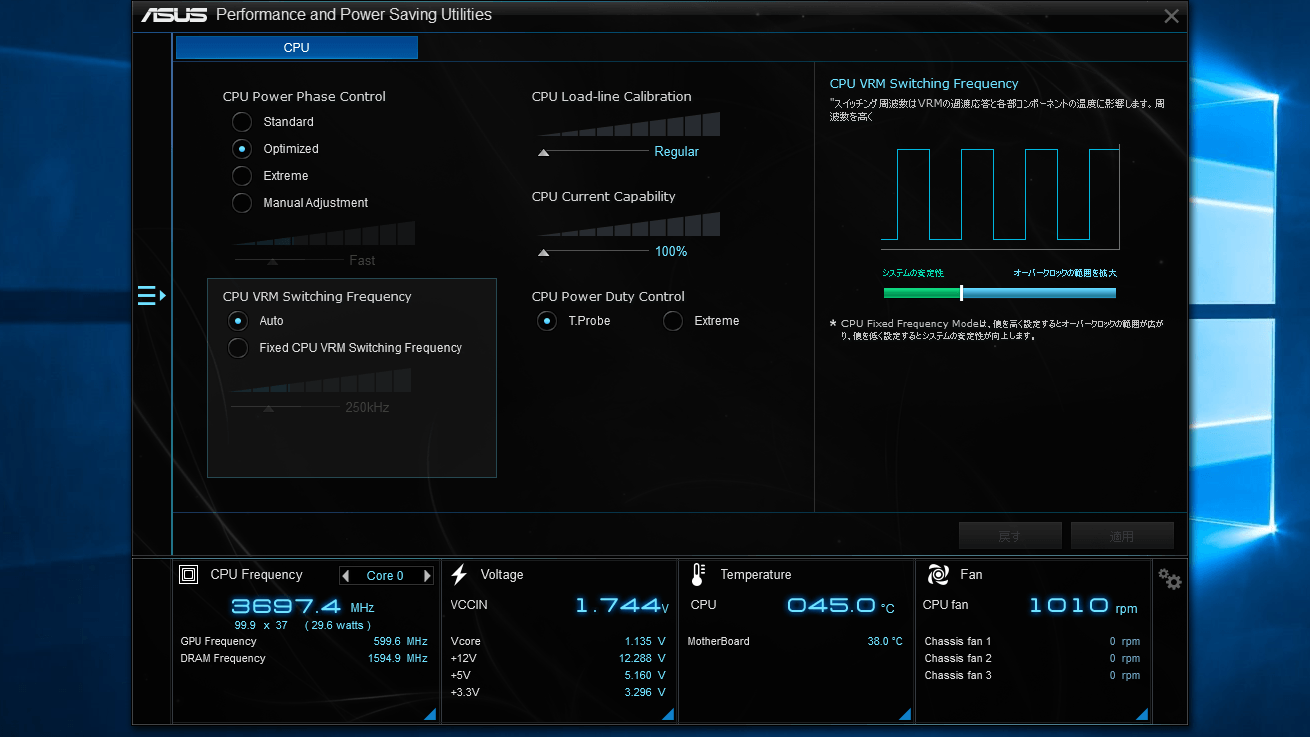Click the 99.9 x 37 multiplier text
Viewport: 1310px width, 737px height.
(x=261, y=625)
